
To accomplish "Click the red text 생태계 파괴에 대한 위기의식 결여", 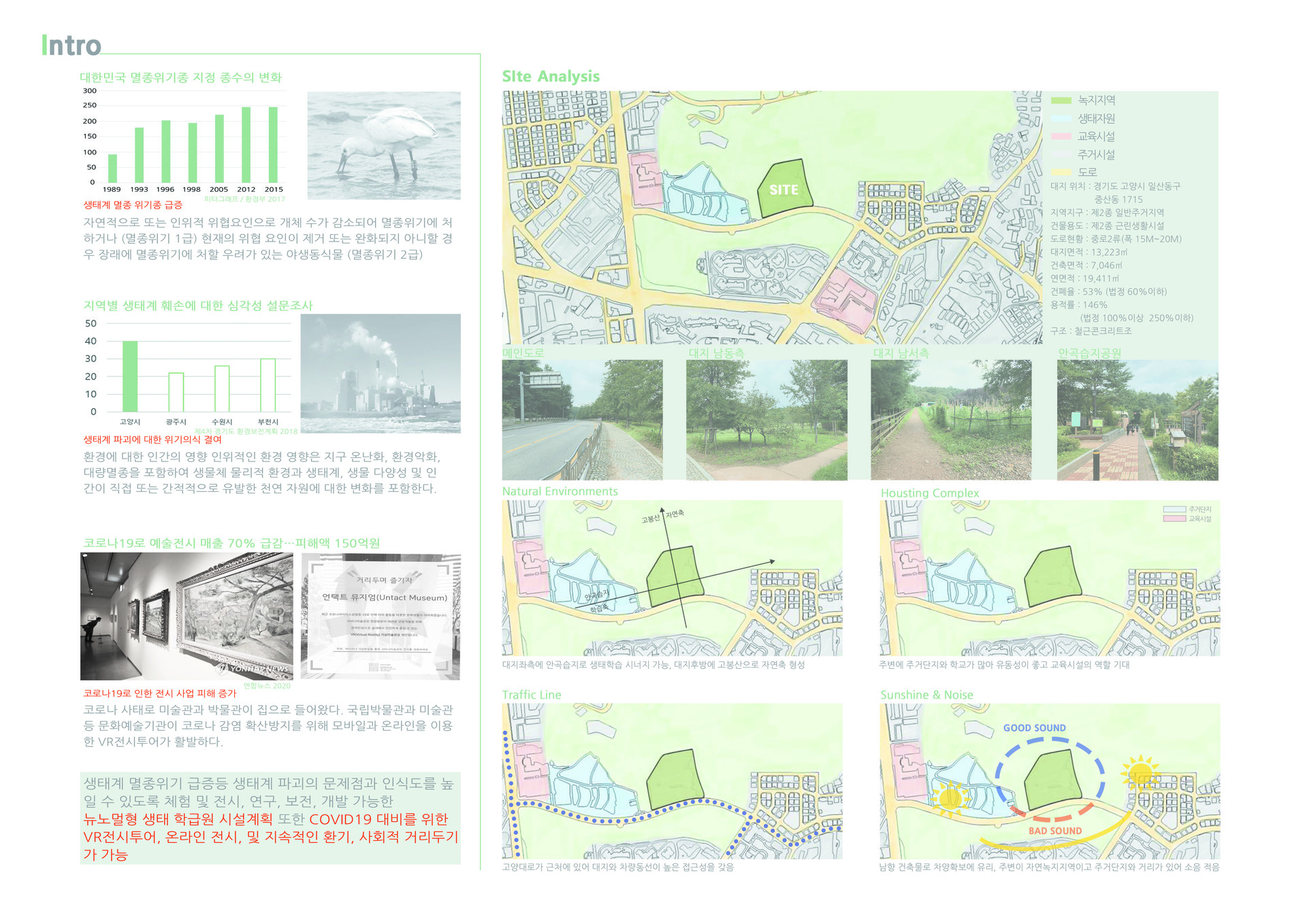I will pos(152,440).
